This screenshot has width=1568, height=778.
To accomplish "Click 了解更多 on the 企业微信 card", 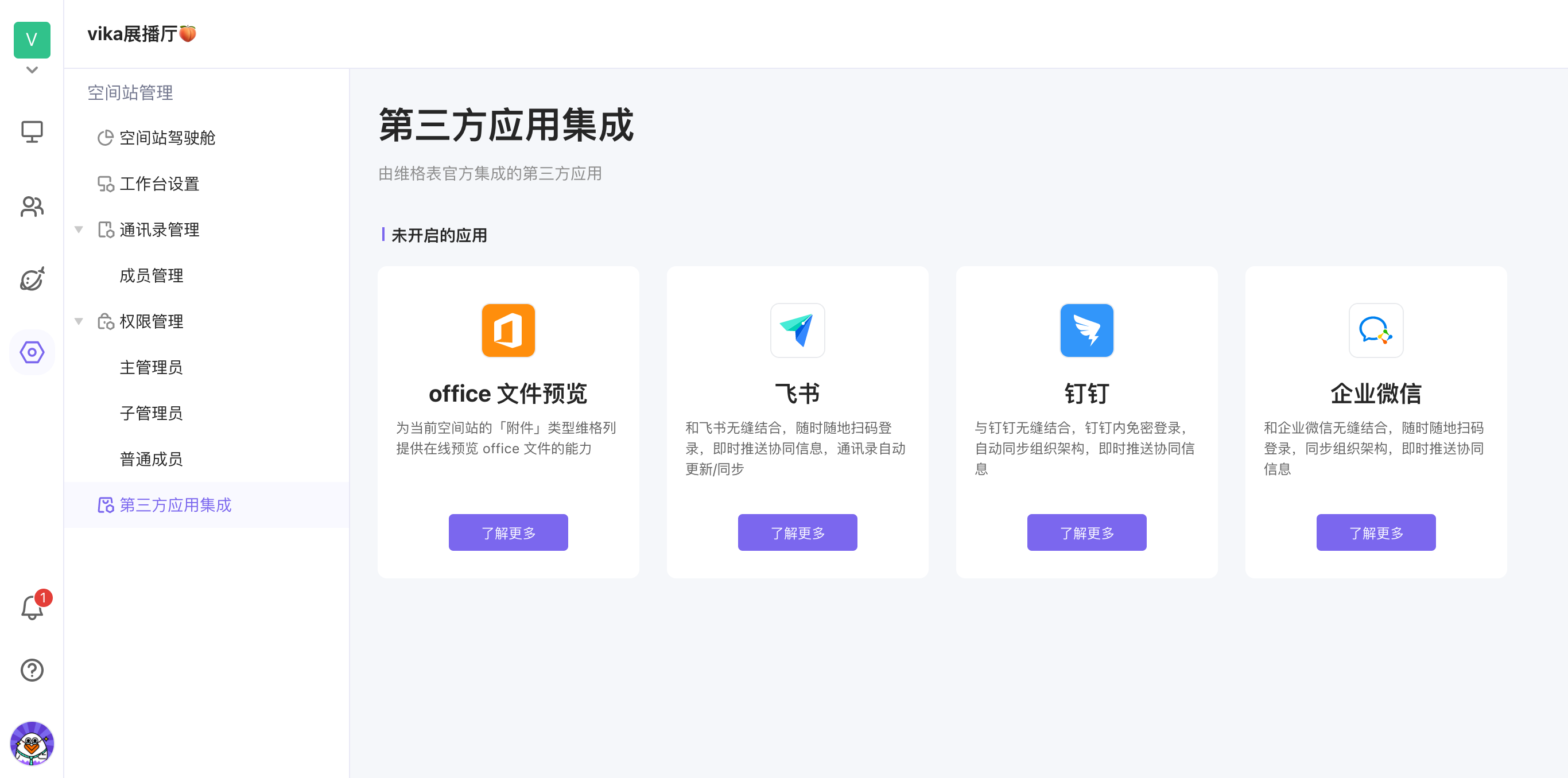I will pos(1376,533).
